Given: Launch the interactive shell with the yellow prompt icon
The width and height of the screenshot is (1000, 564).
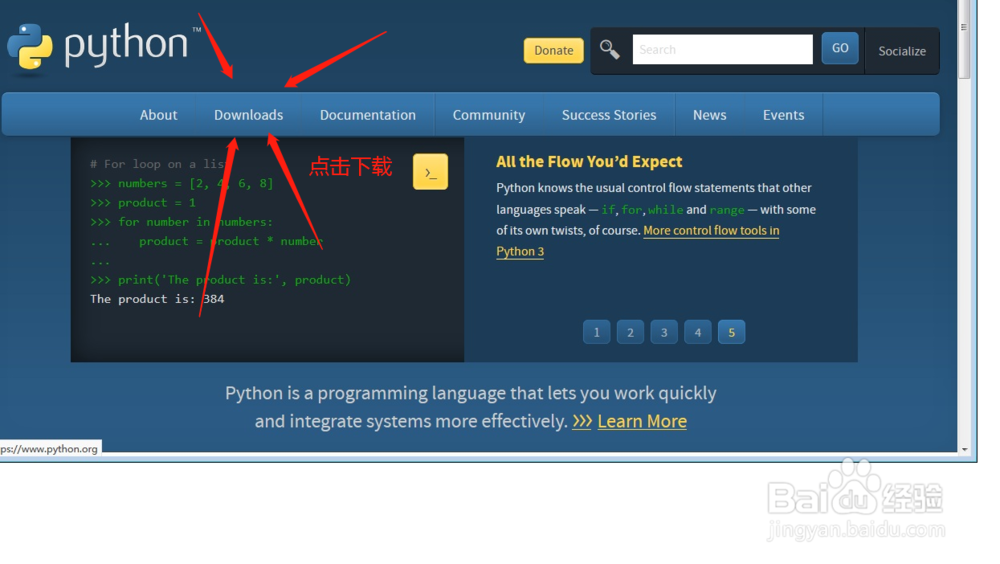Looking at the screenshot, I should click(430, 172).
